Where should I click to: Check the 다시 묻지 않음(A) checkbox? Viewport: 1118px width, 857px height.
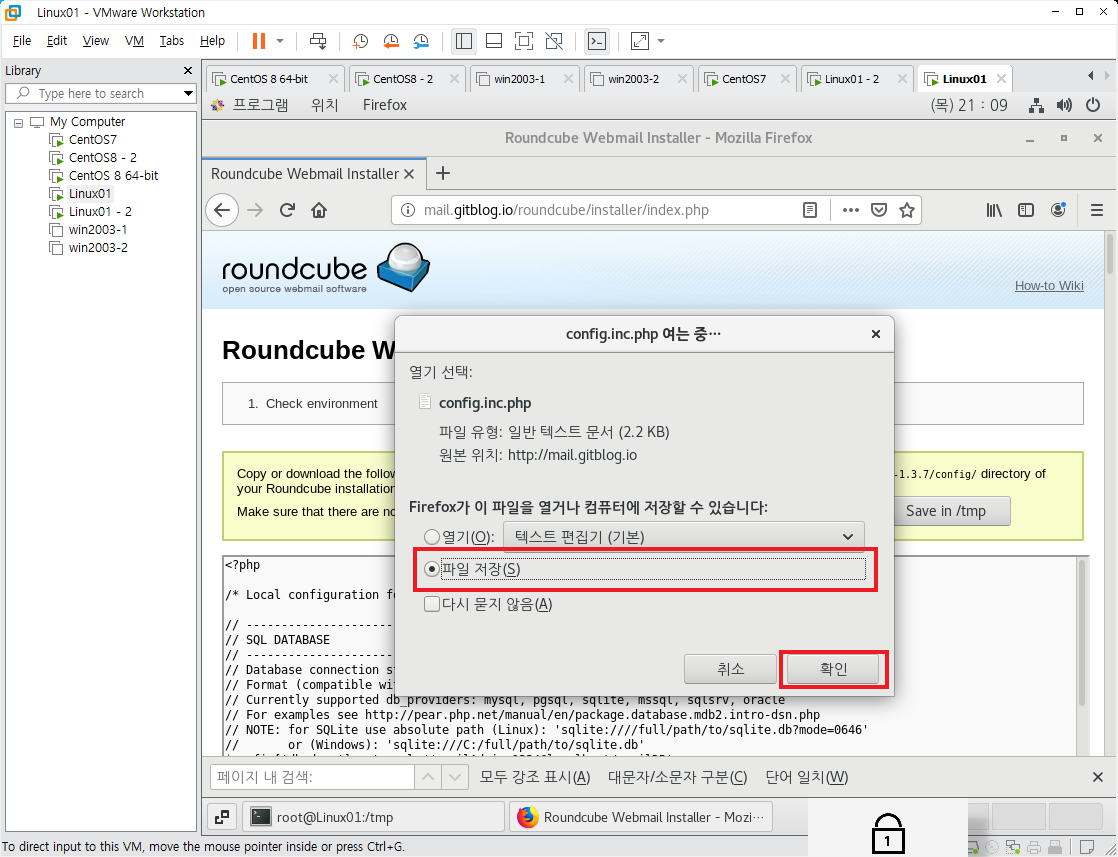pyautogui.click(x=431, y=605)
